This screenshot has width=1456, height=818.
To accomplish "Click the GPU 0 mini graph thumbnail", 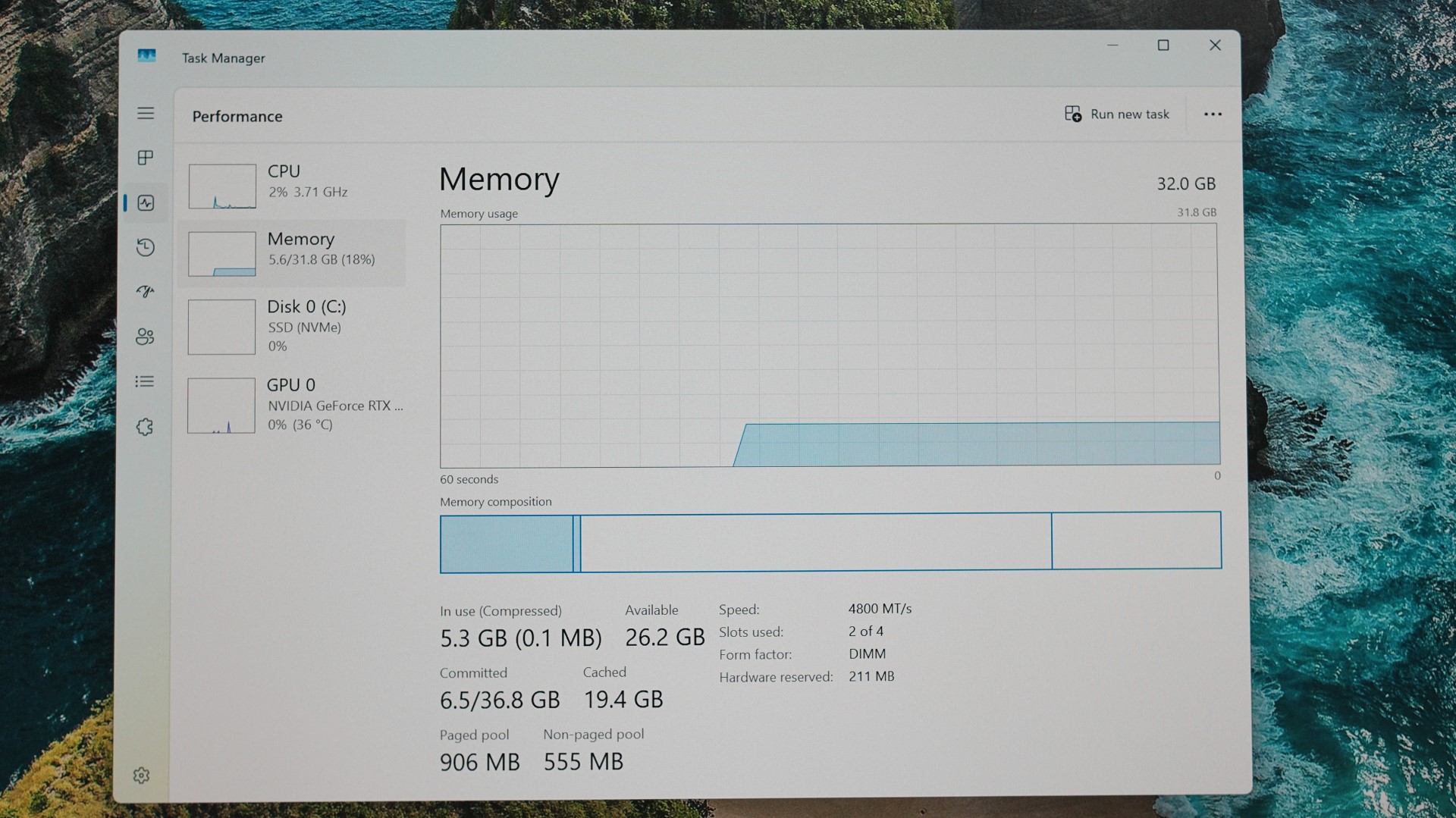I will click(221, 406).
